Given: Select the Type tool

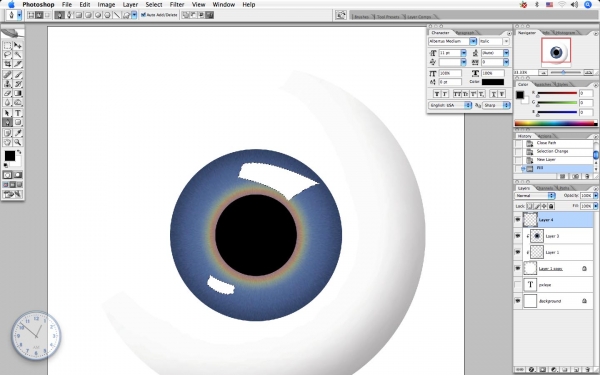Looking at the screenshot, I should pos(18,113).
